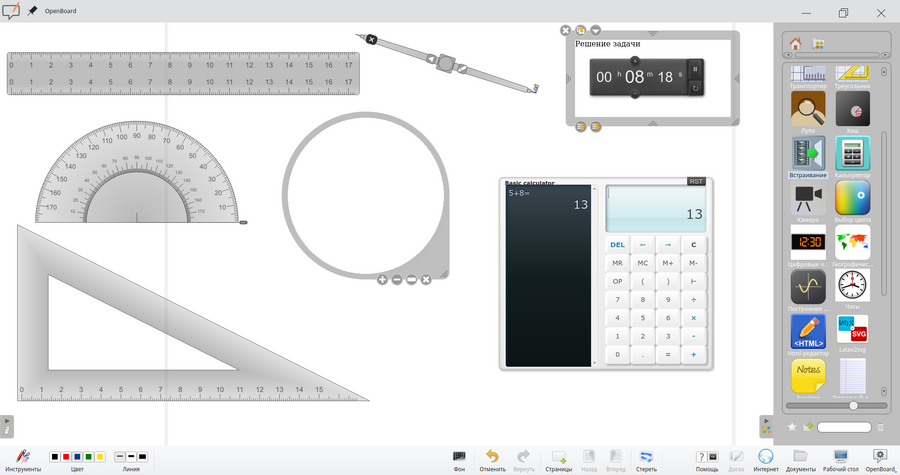This screenshot has width=900, height=475.
Task: Click the Отменить undo arrow
Action: click(492, 457)
